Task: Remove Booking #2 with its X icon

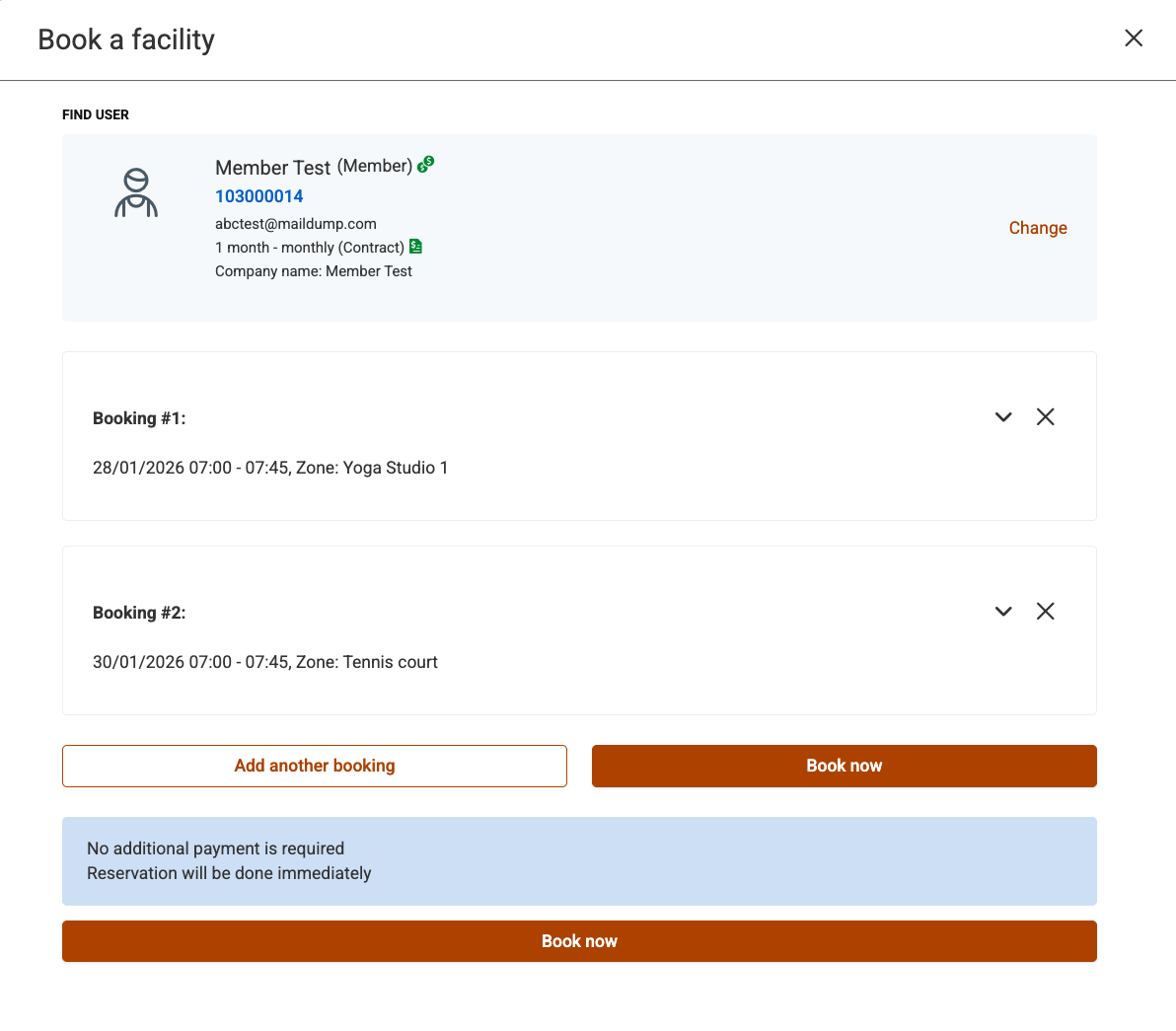Action: (1045, 612)
